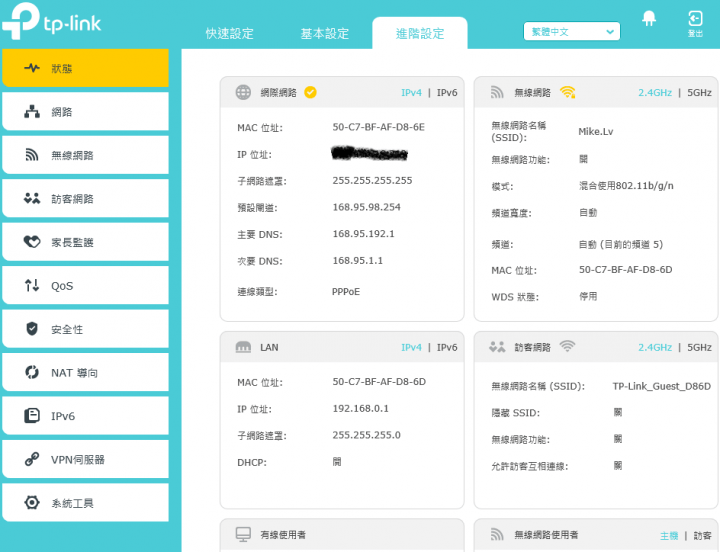Click the wireless signal icon in sidebar
This screenshot has height=552, width=720.
click(32, 155)
